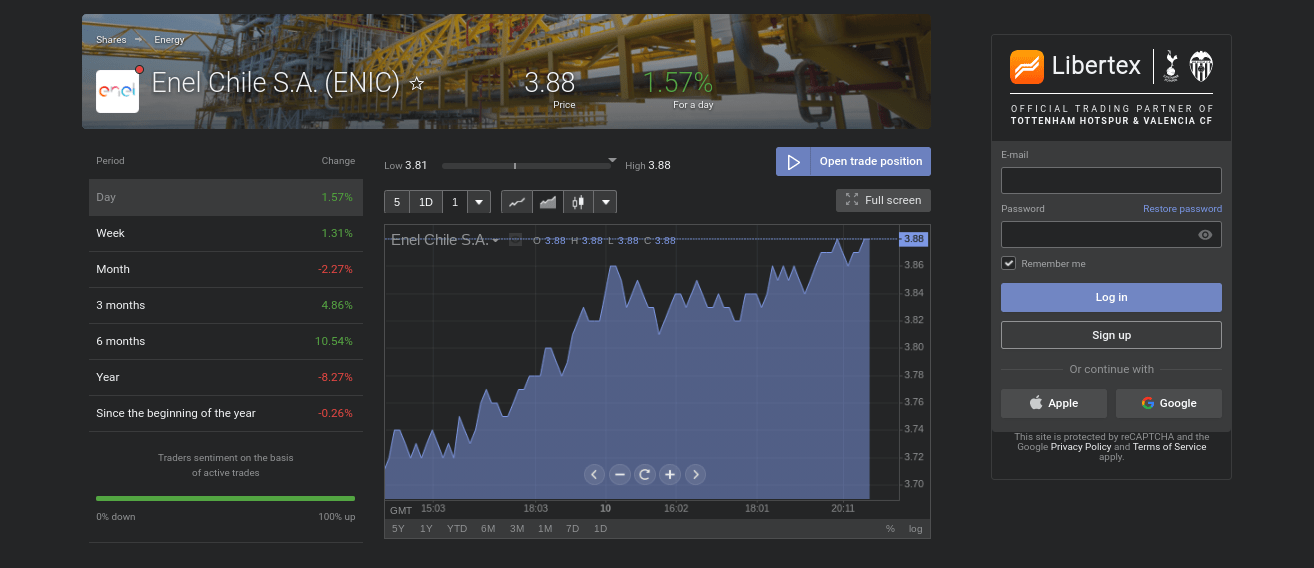Select 1Y chart range
Viewport: 1314px width, 568px height.
(x=426, y=528)
